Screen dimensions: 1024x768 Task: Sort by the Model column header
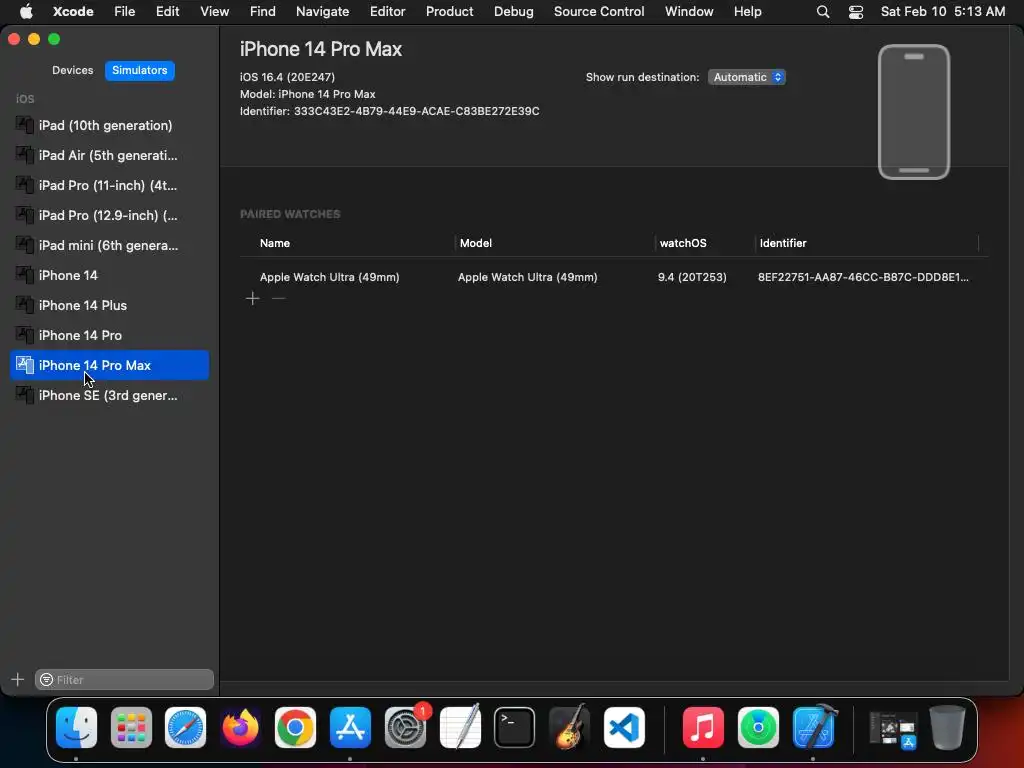coord(475,243)
